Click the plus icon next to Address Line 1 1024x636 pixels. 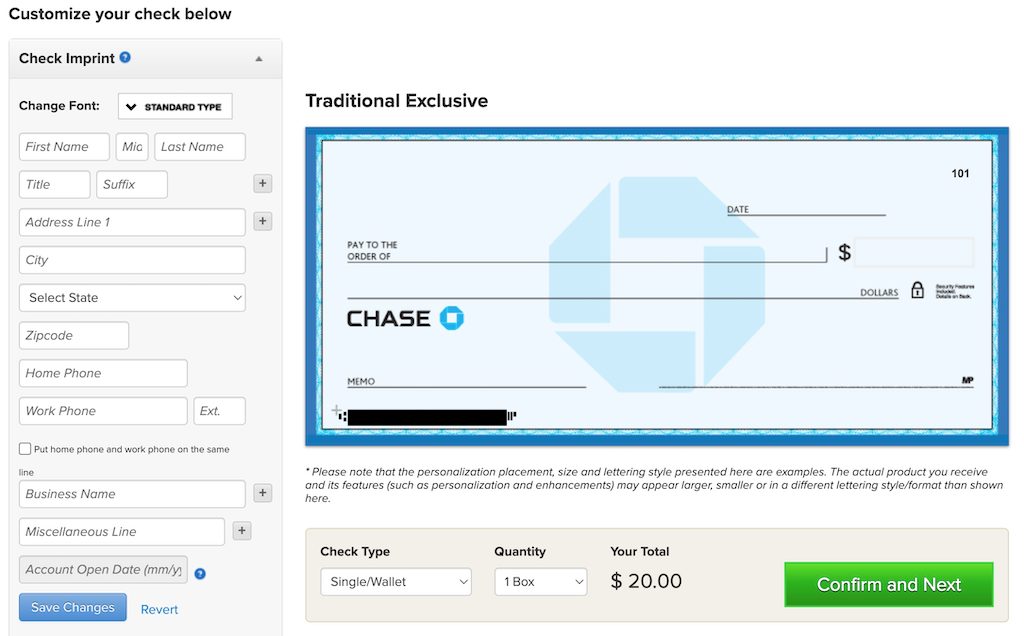262,222
